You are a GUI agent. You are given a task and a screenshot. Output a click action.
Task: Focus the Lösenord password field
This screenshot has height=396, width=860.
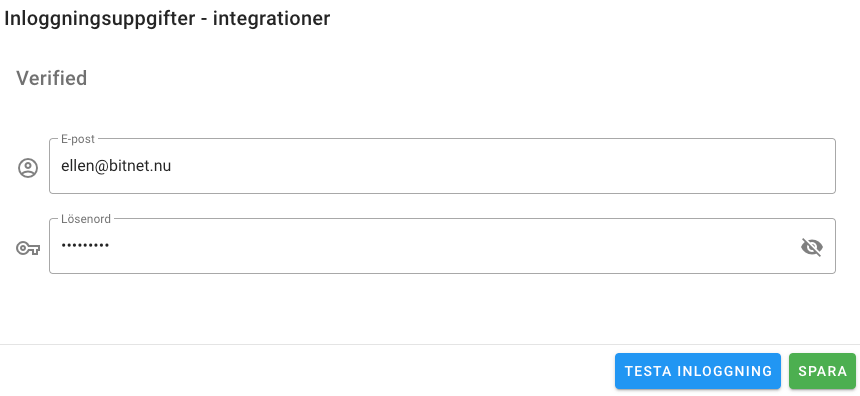point(442,246)
